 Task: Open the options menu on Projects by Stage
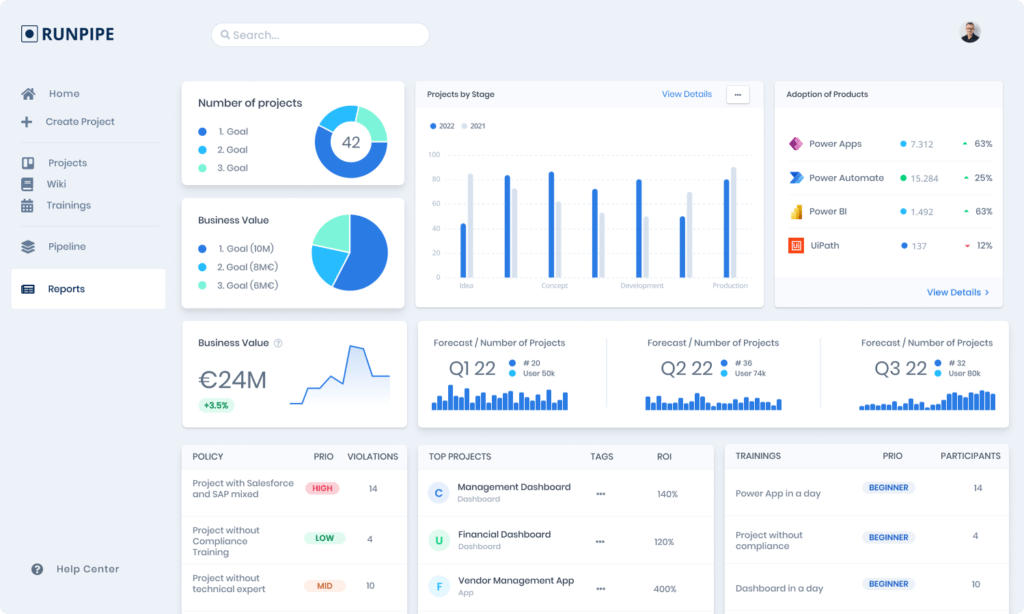pyautogui.click(x=737, y=94)
